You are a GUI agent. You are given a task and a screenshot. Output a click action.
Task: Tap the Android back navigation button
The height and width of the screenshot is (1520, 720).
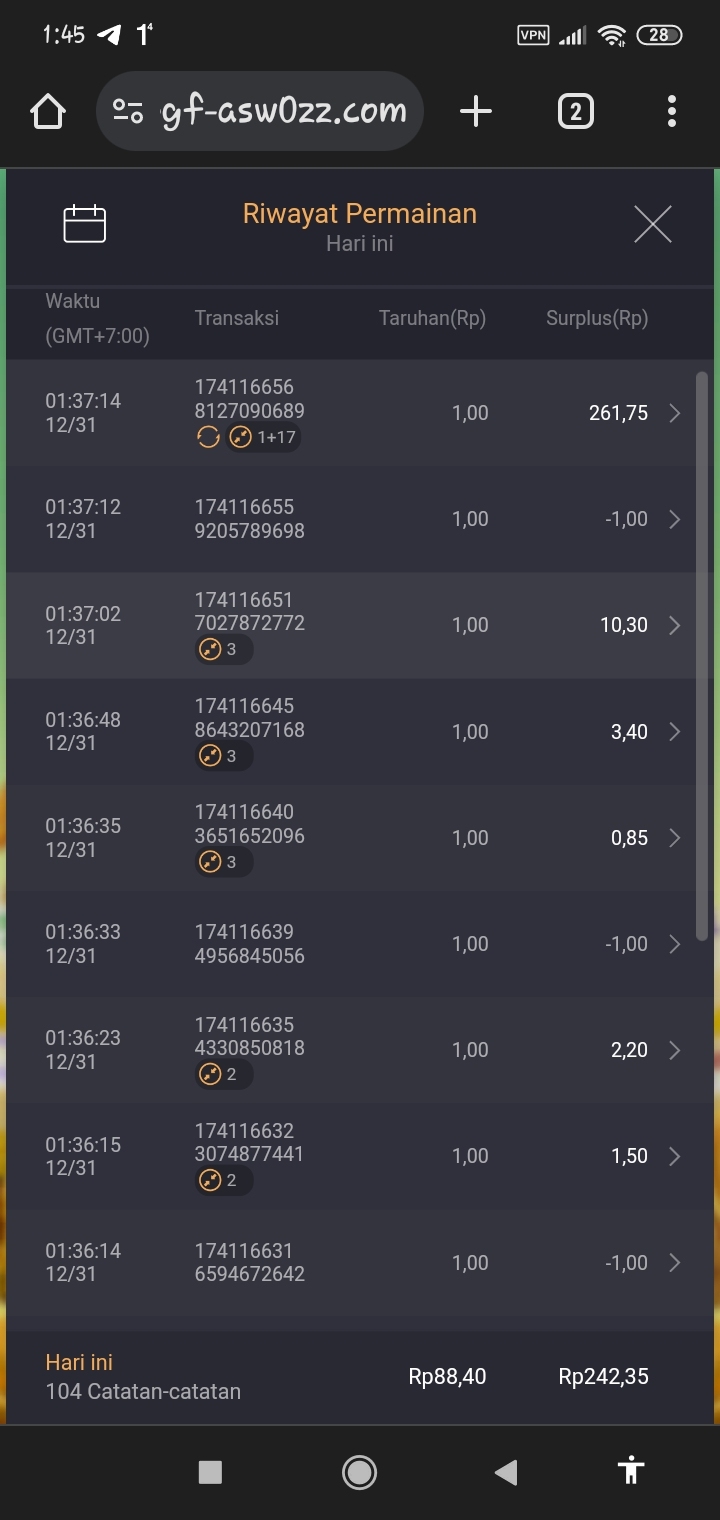[506, 1471]
